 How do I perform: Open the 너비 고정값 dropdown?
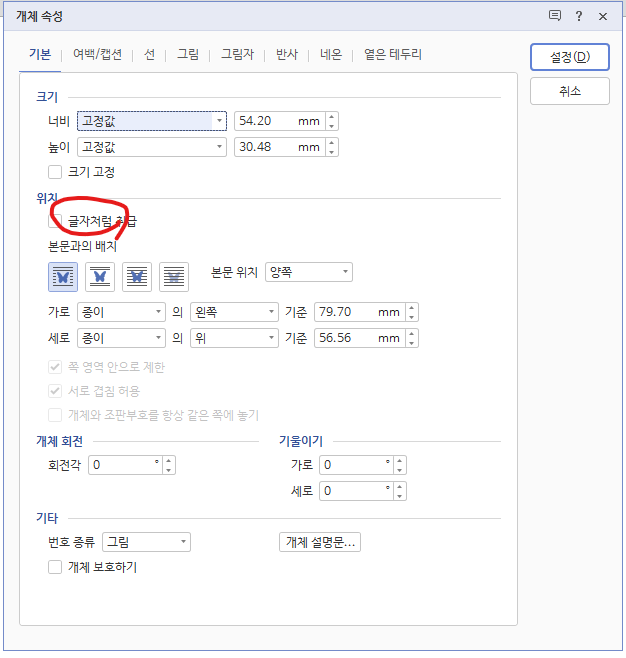coord(152,121)
